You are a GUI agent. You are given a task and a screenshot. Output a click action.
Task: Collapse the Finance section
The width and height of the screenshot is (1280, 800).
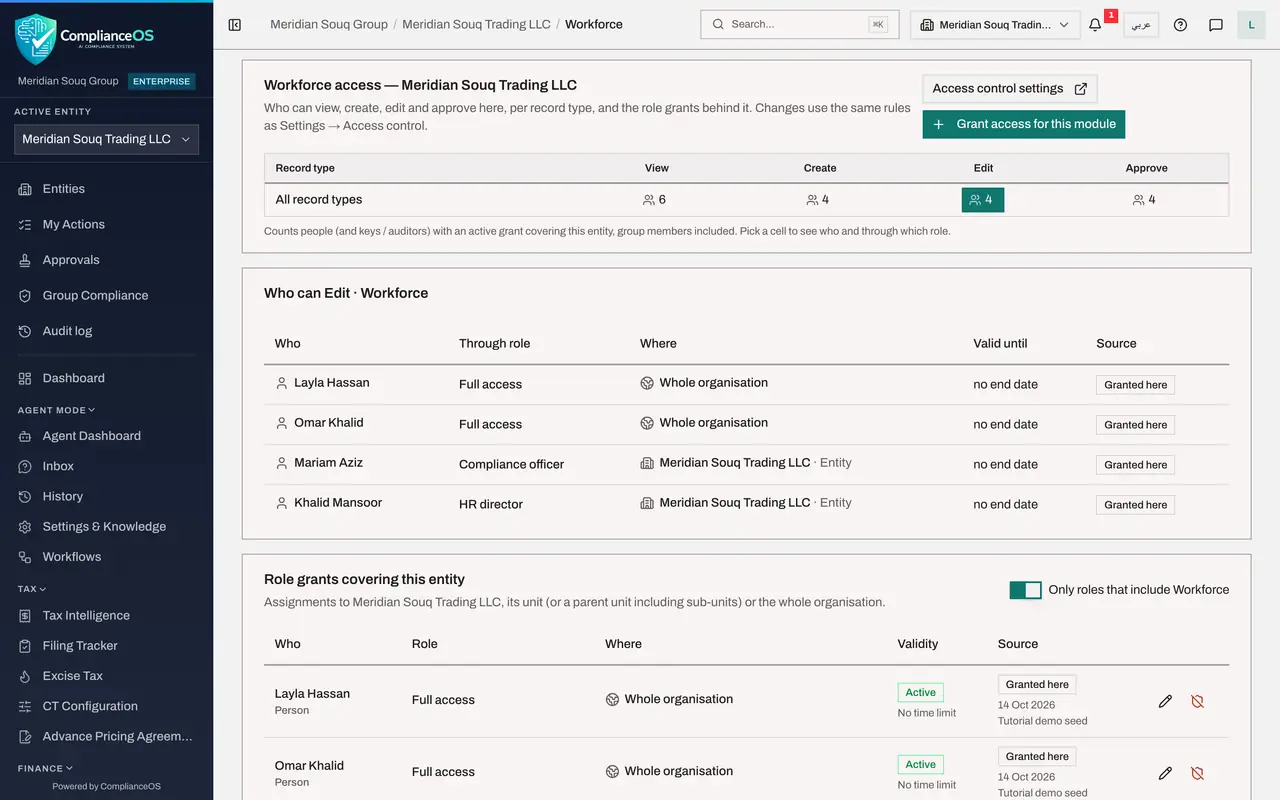(46, 768)
